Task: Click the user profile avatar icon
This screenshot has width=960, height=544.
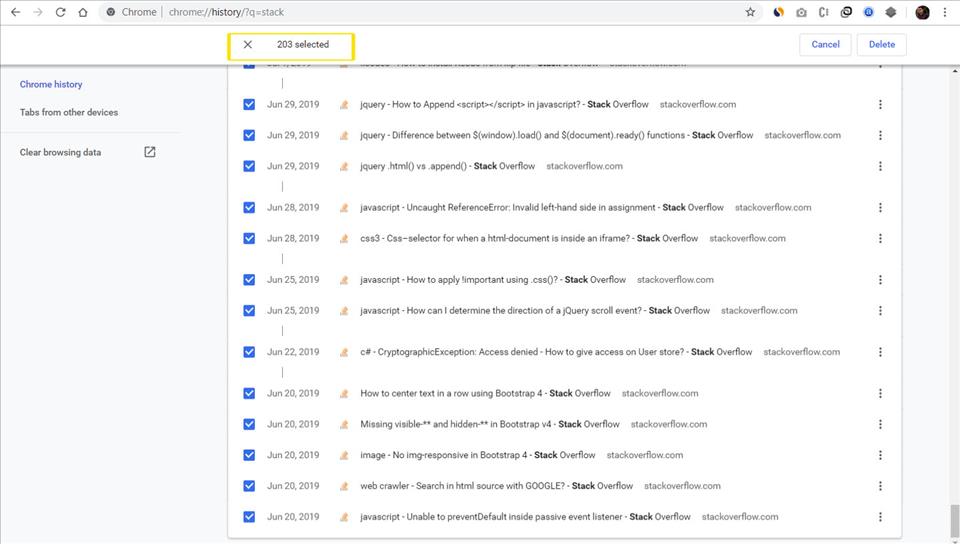Action: pos(922,12)
